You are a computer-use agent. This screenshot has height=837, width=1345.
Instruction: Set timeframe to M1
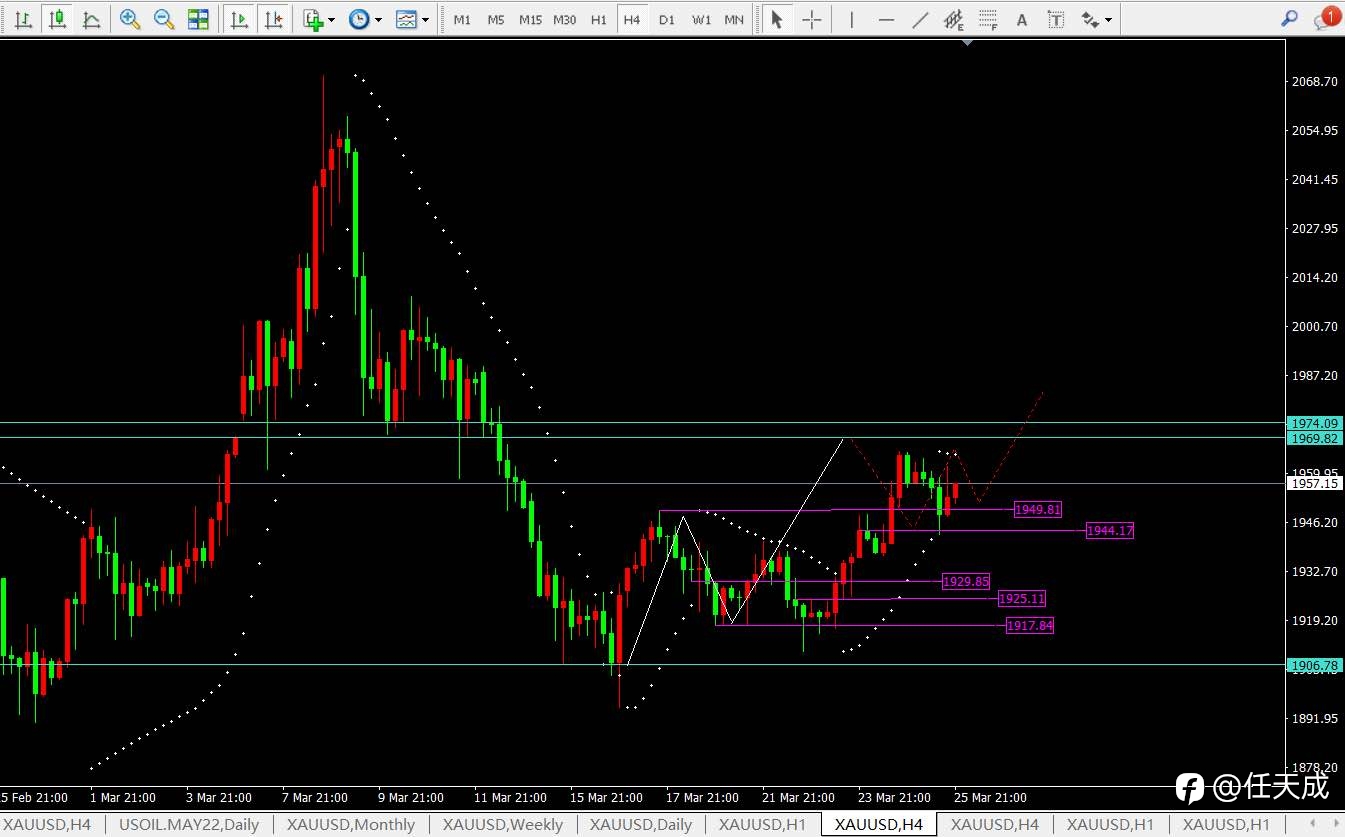[x=462, y=19]
